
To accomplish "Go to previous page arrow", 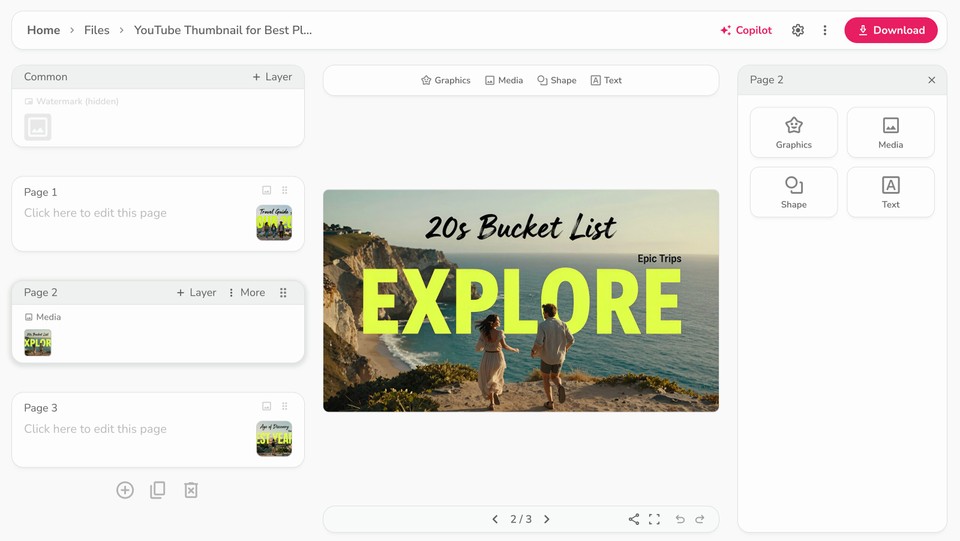I will pos(495,519).
